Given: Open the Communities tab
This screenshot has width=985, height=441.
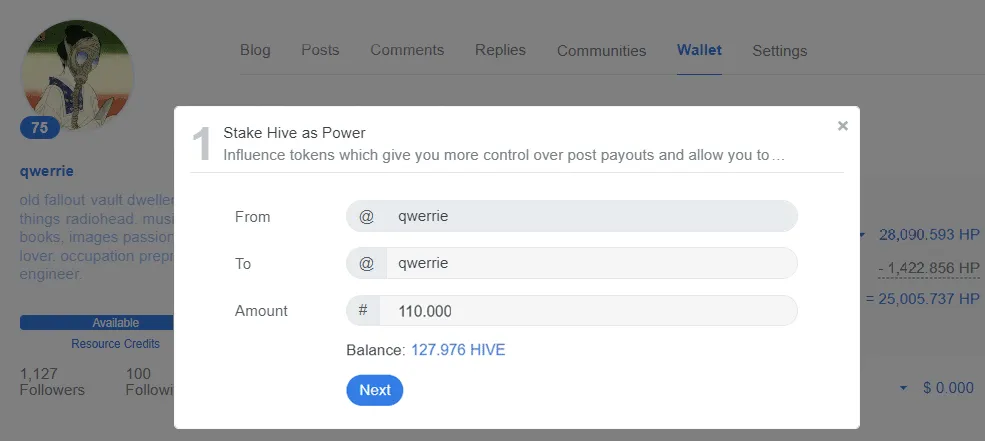Looking at the screenshot, I should pos(601,51).
